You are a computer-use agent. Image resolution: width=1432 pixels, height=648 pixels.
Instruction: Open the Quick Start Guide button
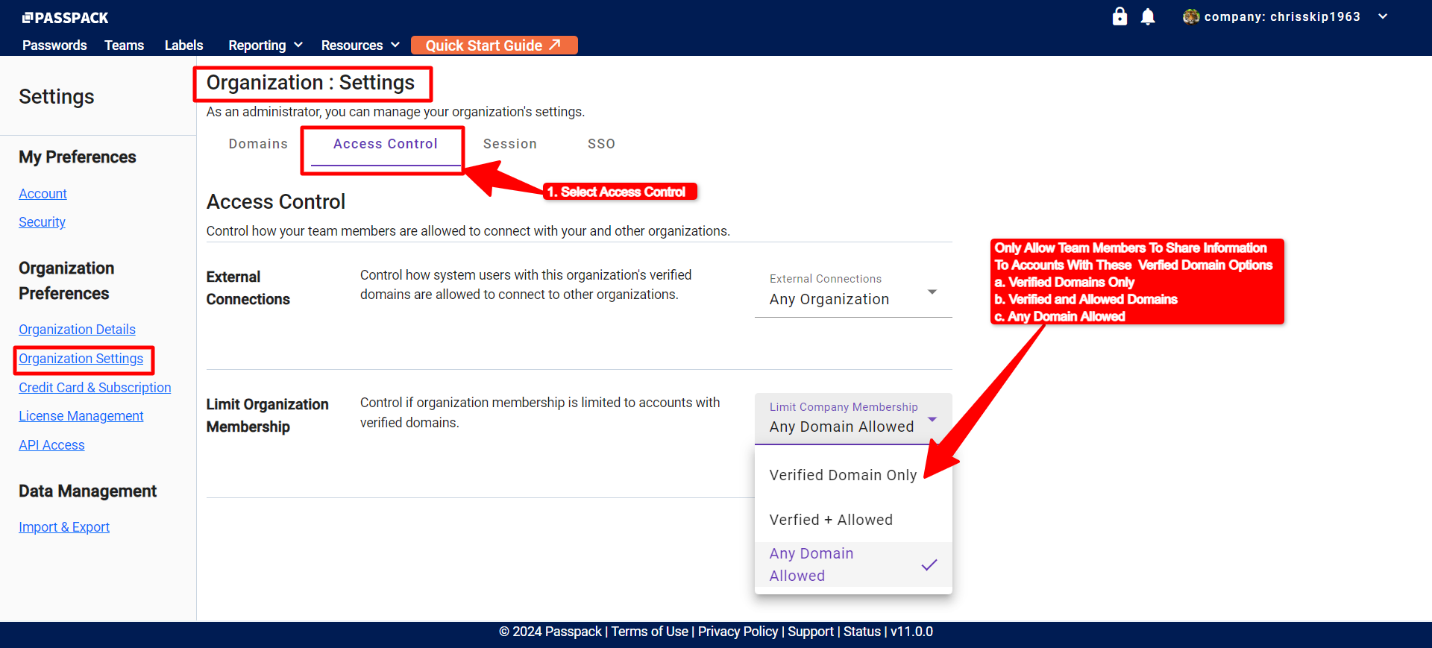coord(494,45)
